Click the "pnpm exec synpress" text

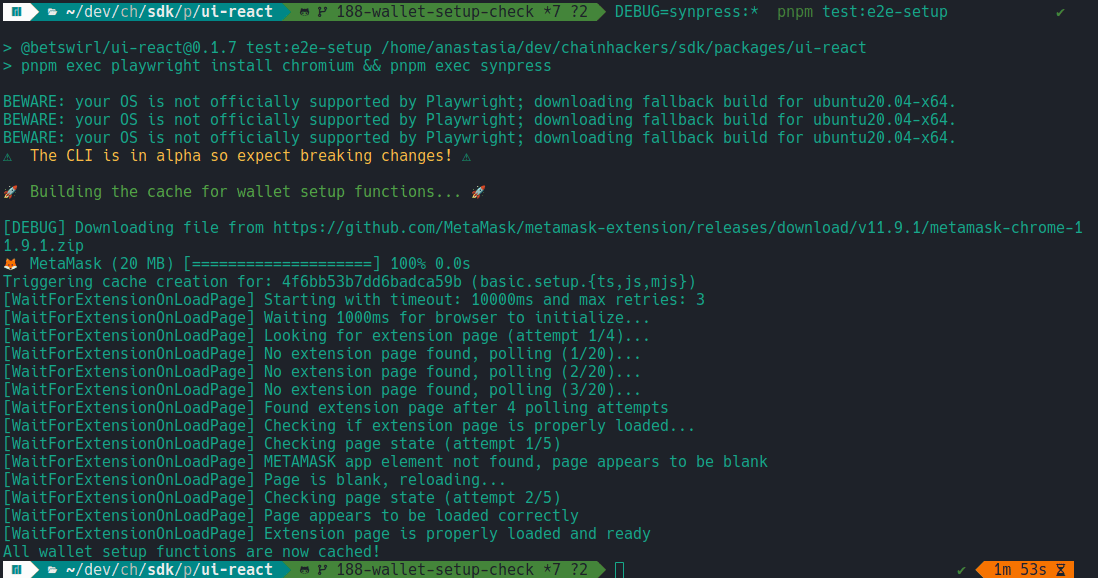click(471, 66)
